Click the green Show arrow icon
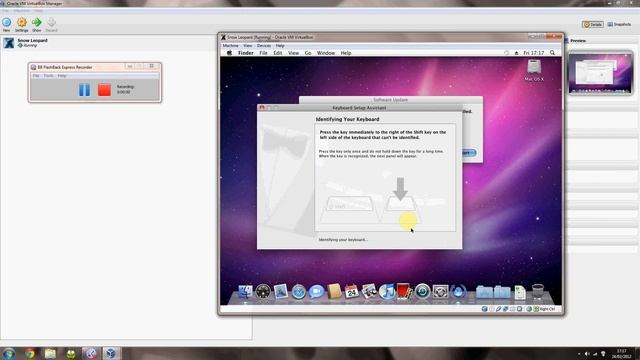Viewport: 640px width, 360px height. [x=37, y=22]
